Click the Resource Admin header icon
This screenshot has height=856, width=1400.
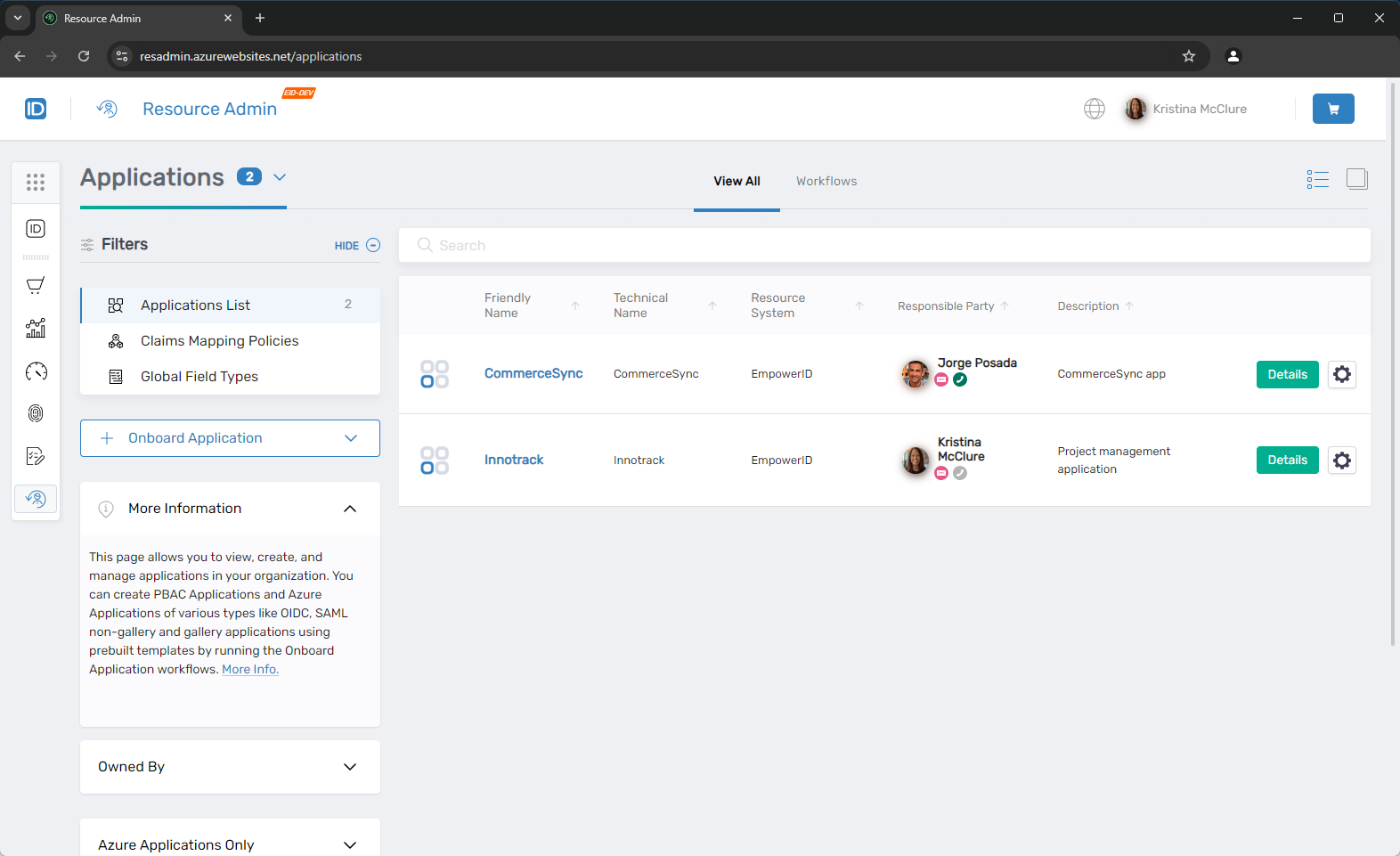(x=107, y=109)
